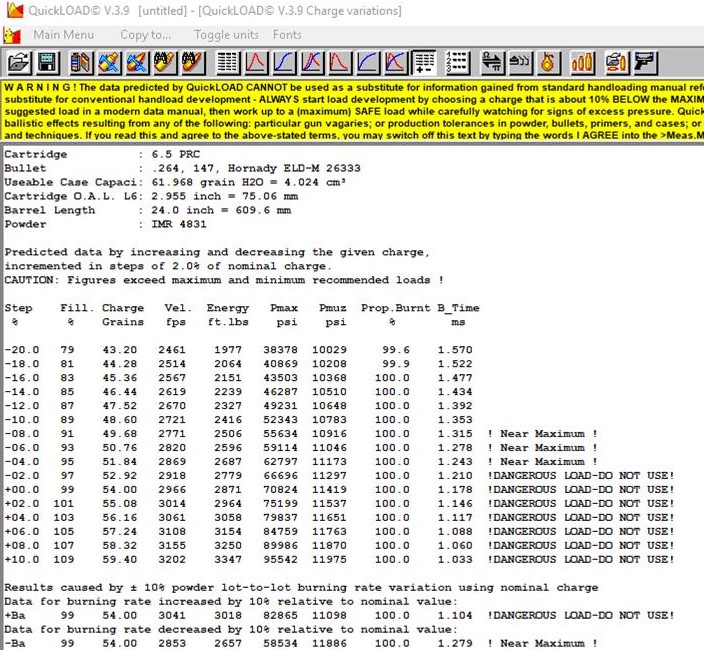Click the barrel length 24.0 inch value
Viewport: 704px width, 650px height.
(x=182, y=210)
